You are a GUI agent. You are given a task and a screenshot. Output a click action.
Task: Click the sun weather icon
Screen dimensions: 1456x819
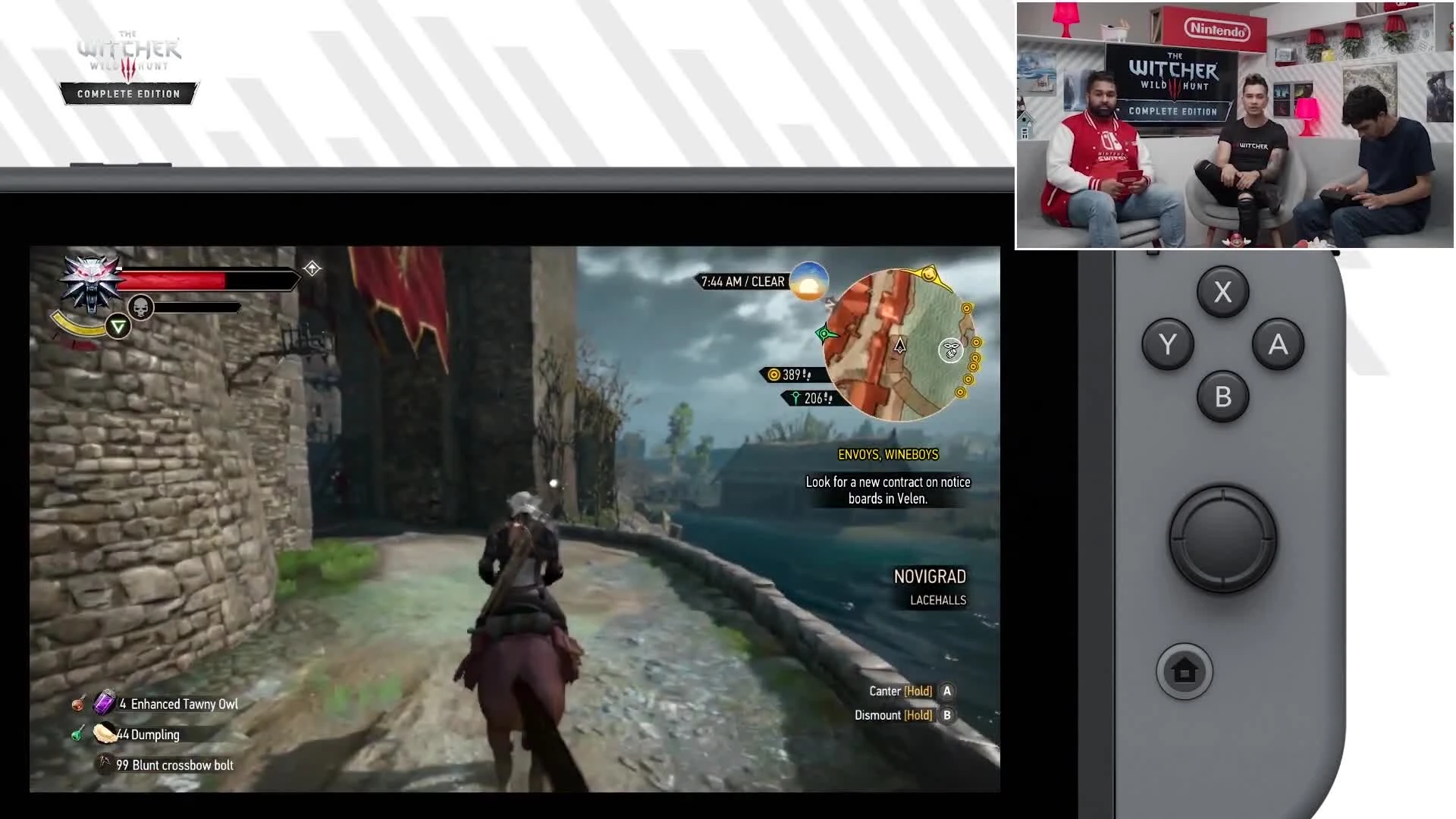[808, 281]
